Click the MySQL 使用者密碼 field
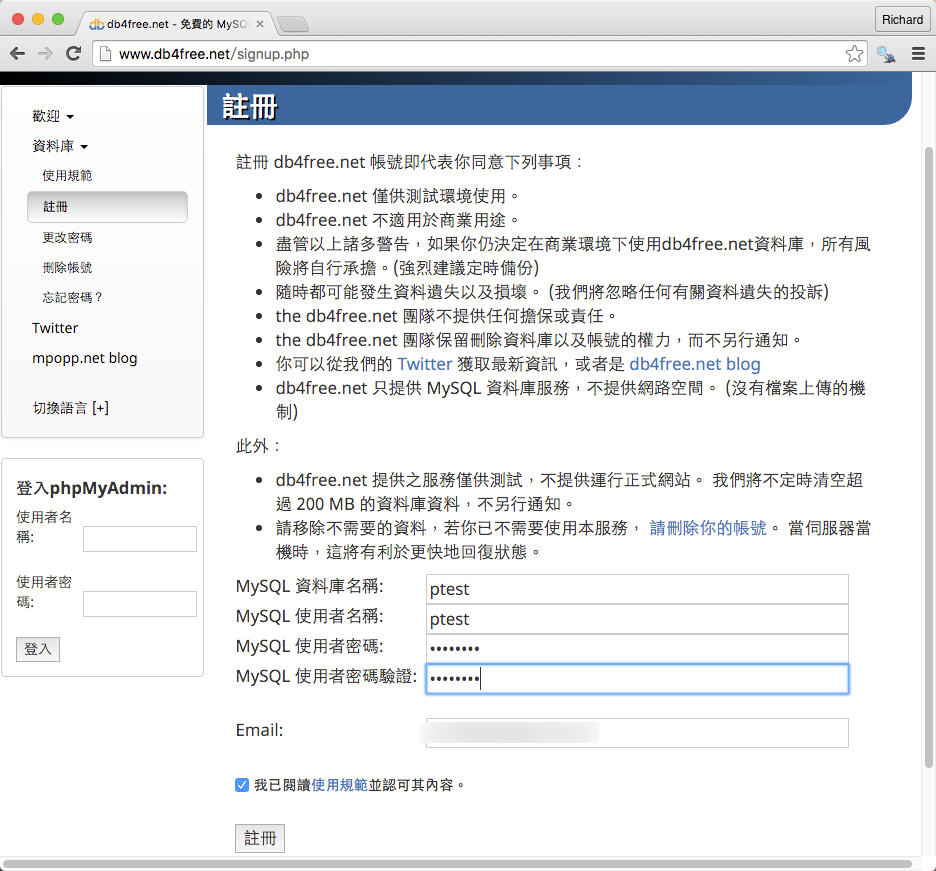 click(x=637, y=649)
